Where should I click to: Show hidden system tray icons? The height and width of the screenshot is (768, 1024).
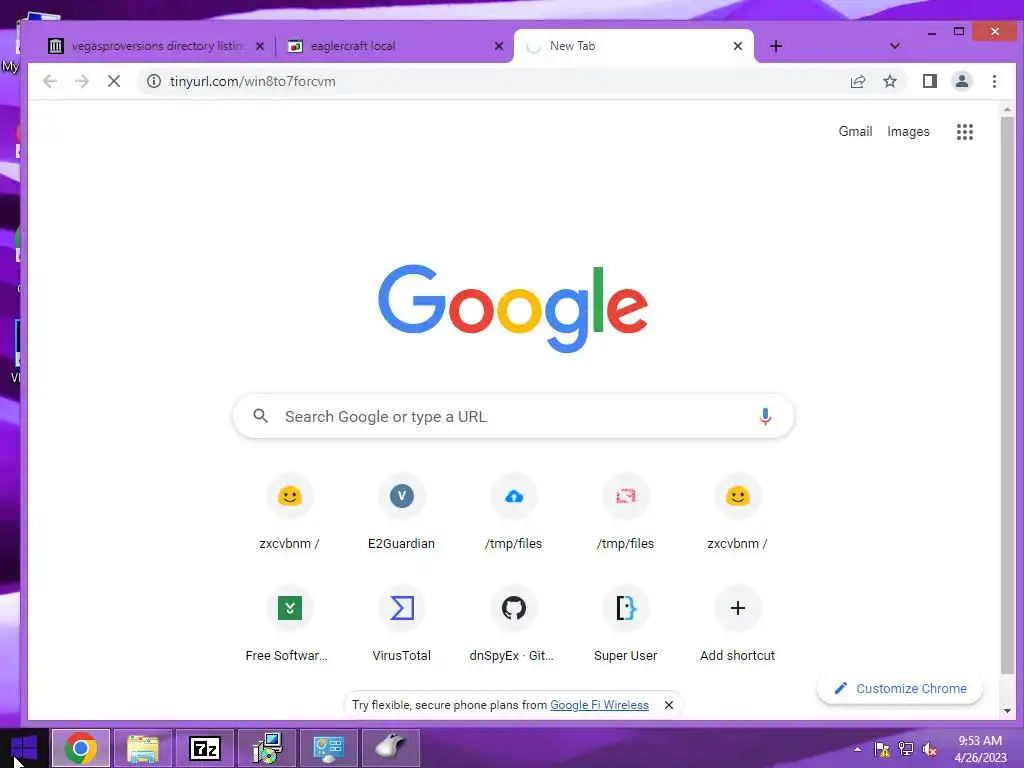click(x=857, y=749)
